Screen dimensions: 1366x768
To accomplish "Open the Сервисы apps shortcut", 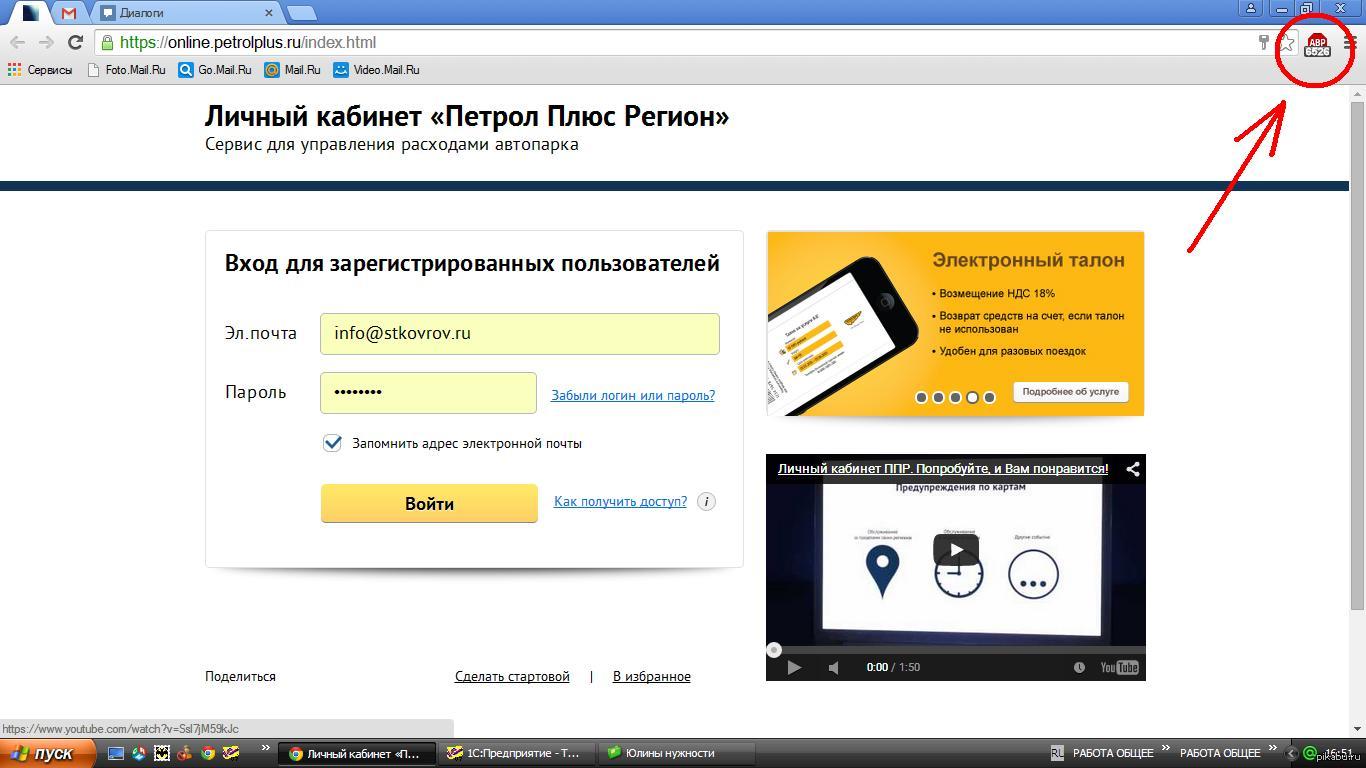I will click(x=40, y=70).
